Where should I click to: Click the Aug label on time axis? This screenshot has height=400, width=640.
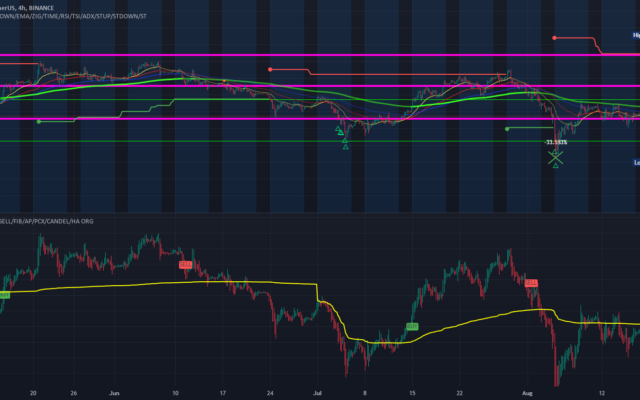pyautogui.click(x=527, y=393)
